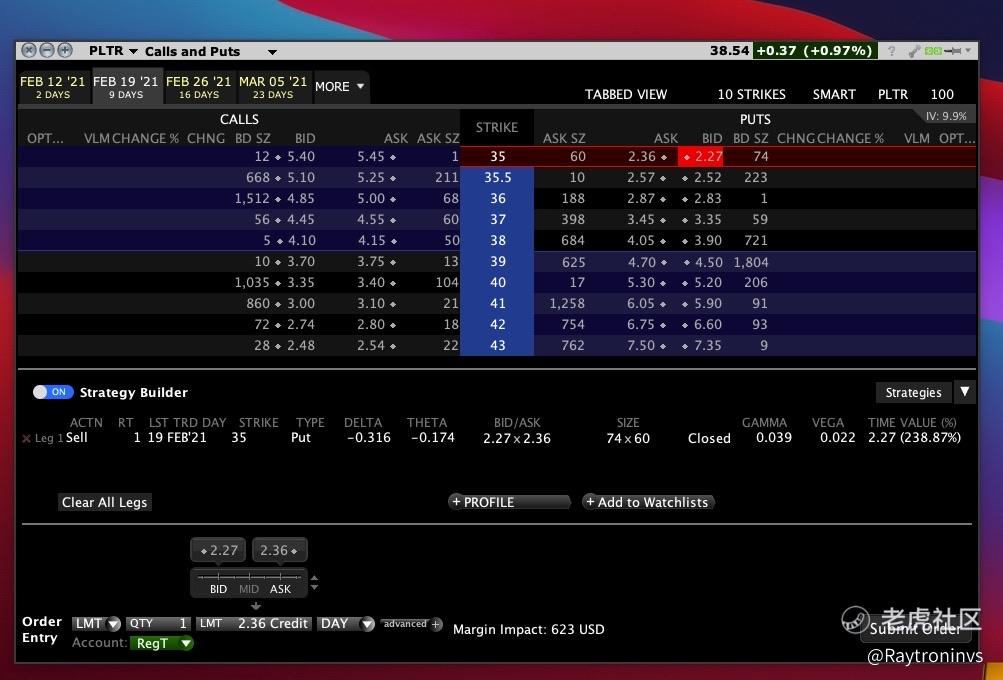Viewport: 1003px width, 680px height.
Task: Close the option chain window
Action: [29, 50]
